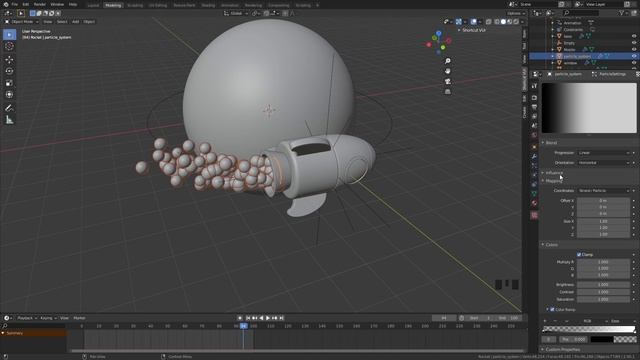Image resolution: width=640 pixels, height=360 pixels.
Task: Expand the Custom Properties panel
Action: (x=562, y=350)
